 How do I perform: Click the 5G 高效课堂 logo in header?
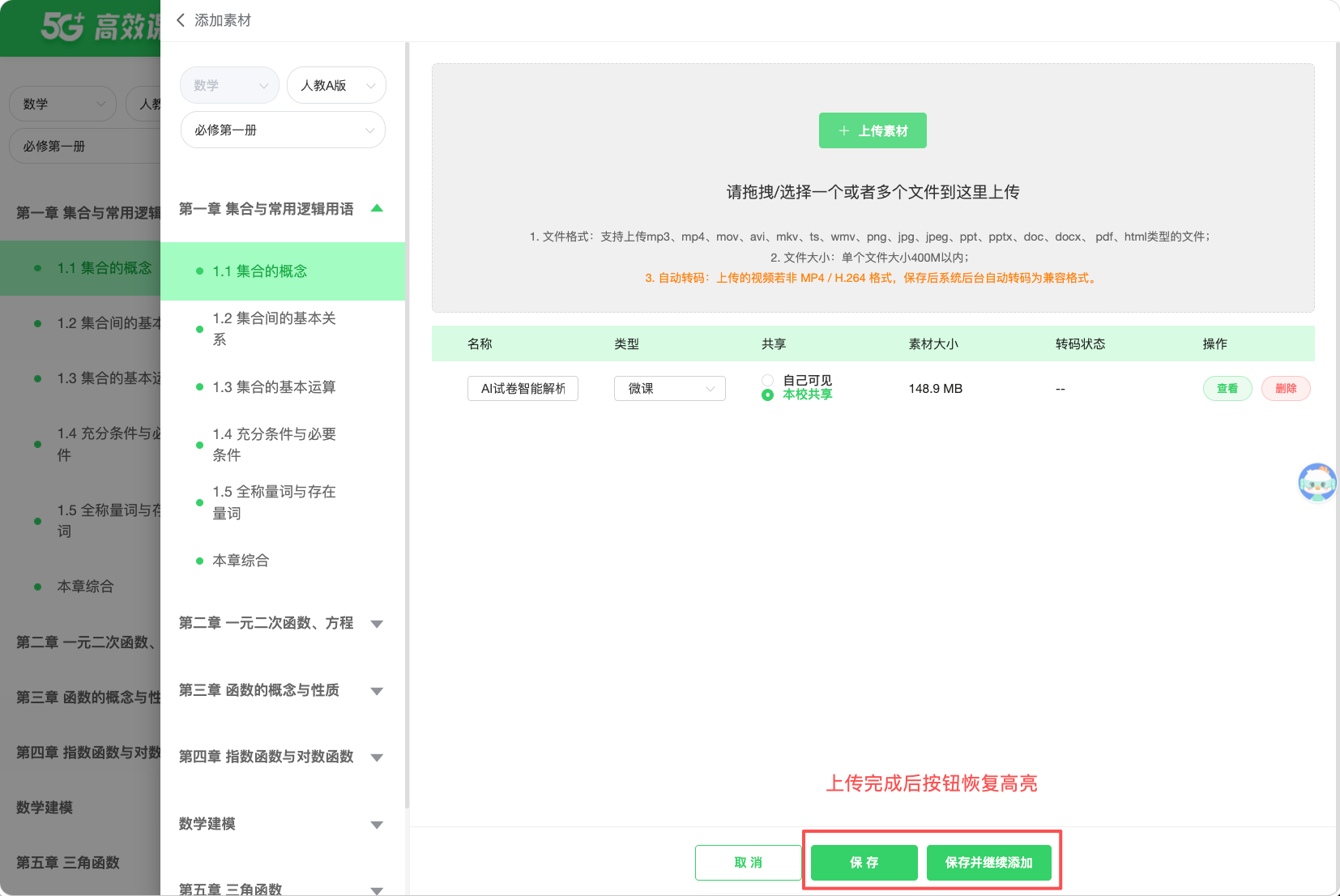100,27
